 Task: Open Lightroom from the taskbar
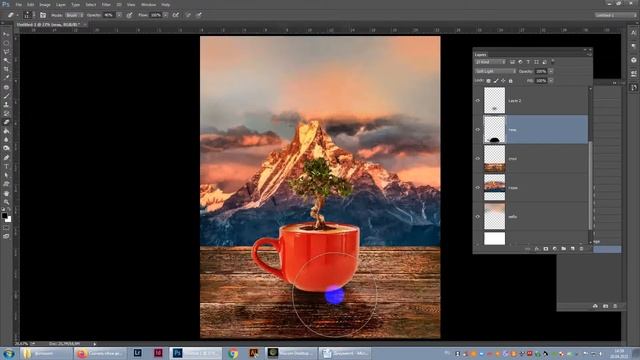(138, 353)
